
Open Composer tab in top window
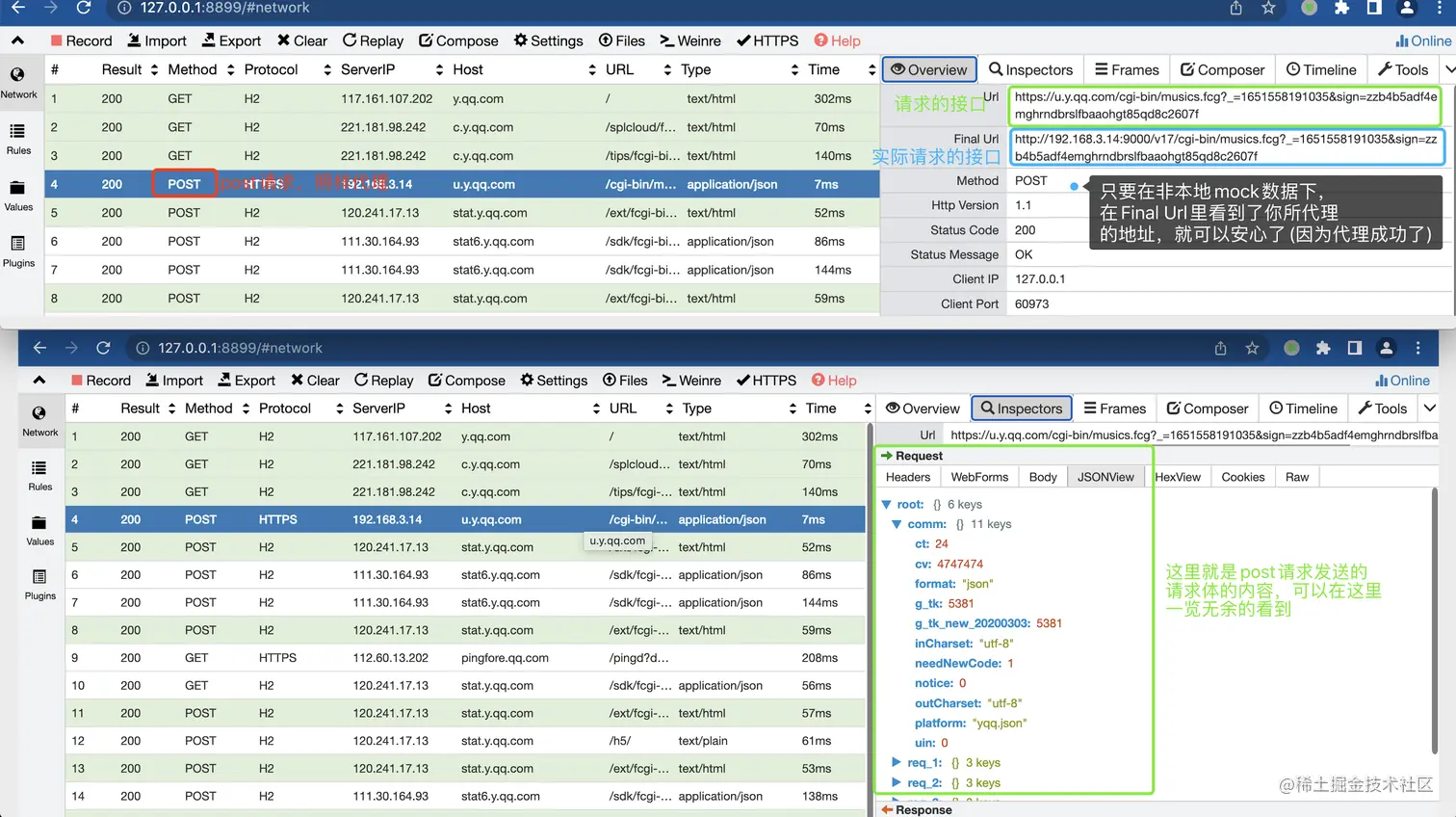point(1223,69)
